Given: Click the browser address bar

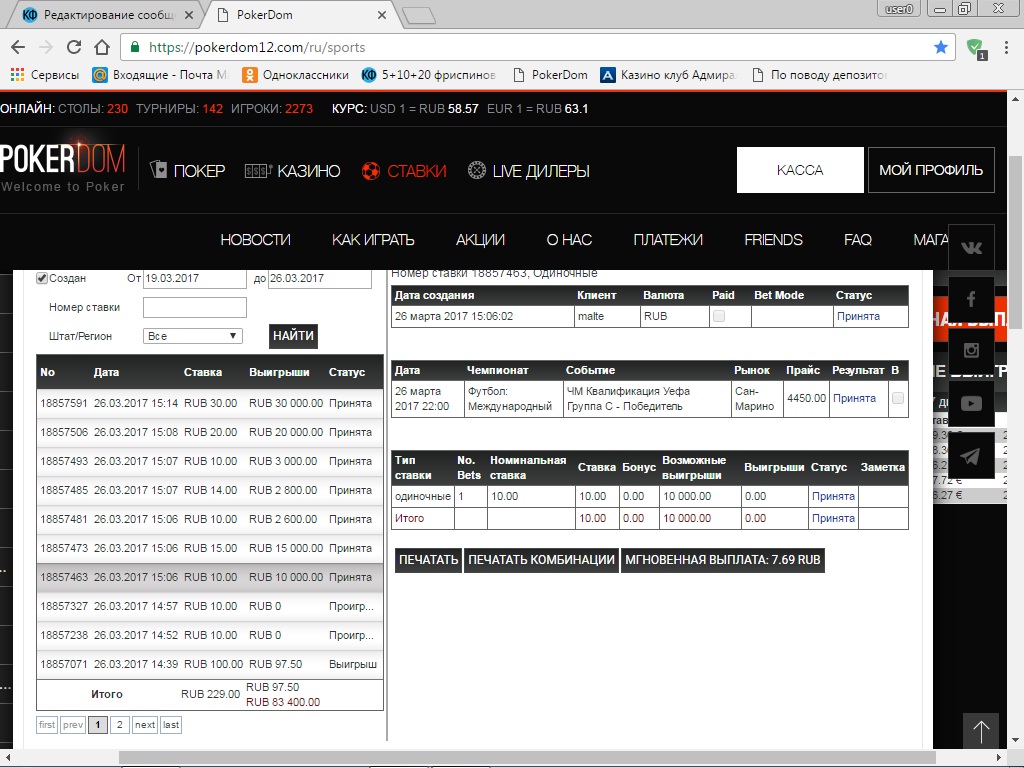Looking at the screenshot, I should click(538, 47).
